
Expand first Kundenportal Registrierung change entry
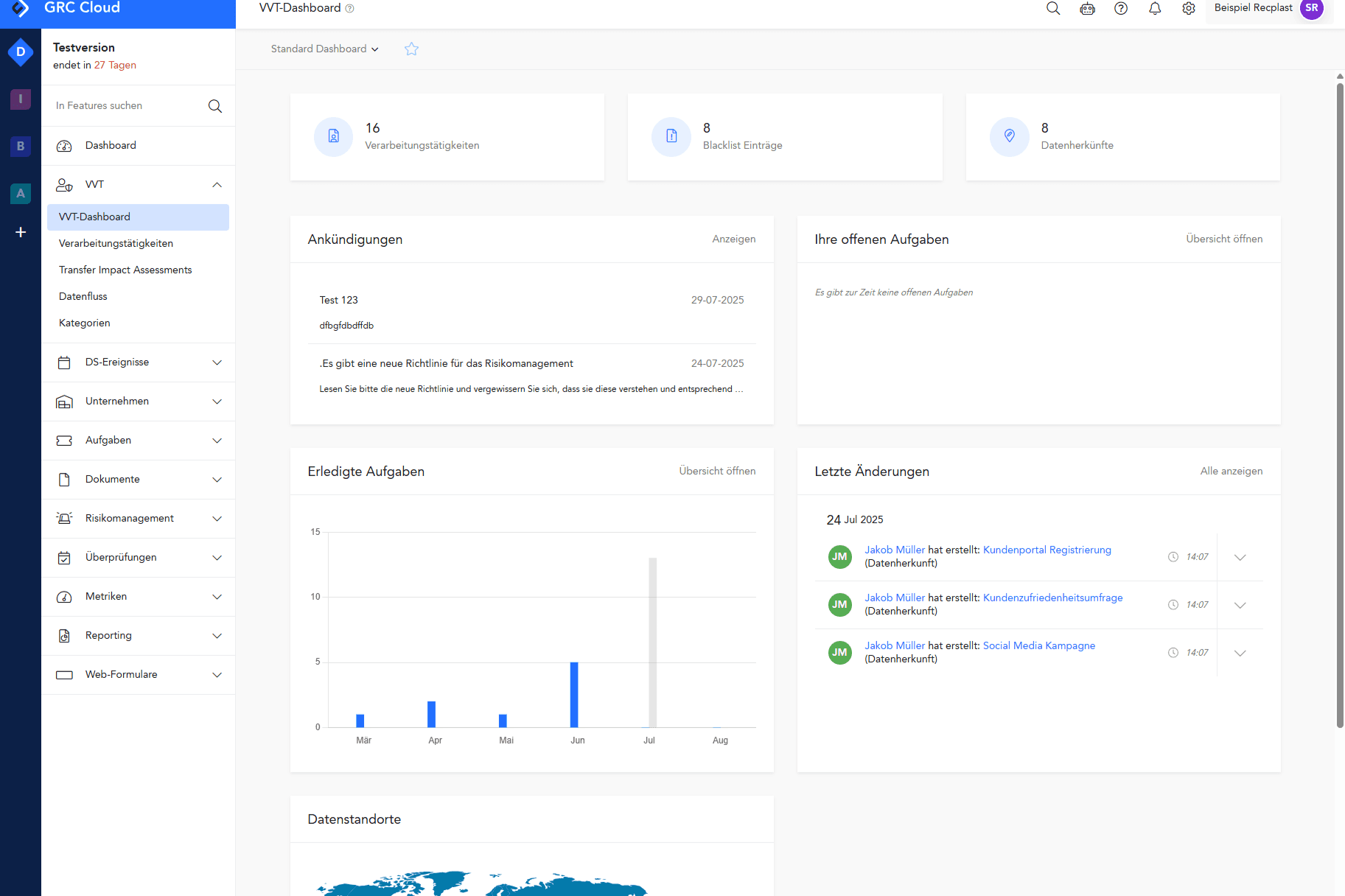[1240, 558]
